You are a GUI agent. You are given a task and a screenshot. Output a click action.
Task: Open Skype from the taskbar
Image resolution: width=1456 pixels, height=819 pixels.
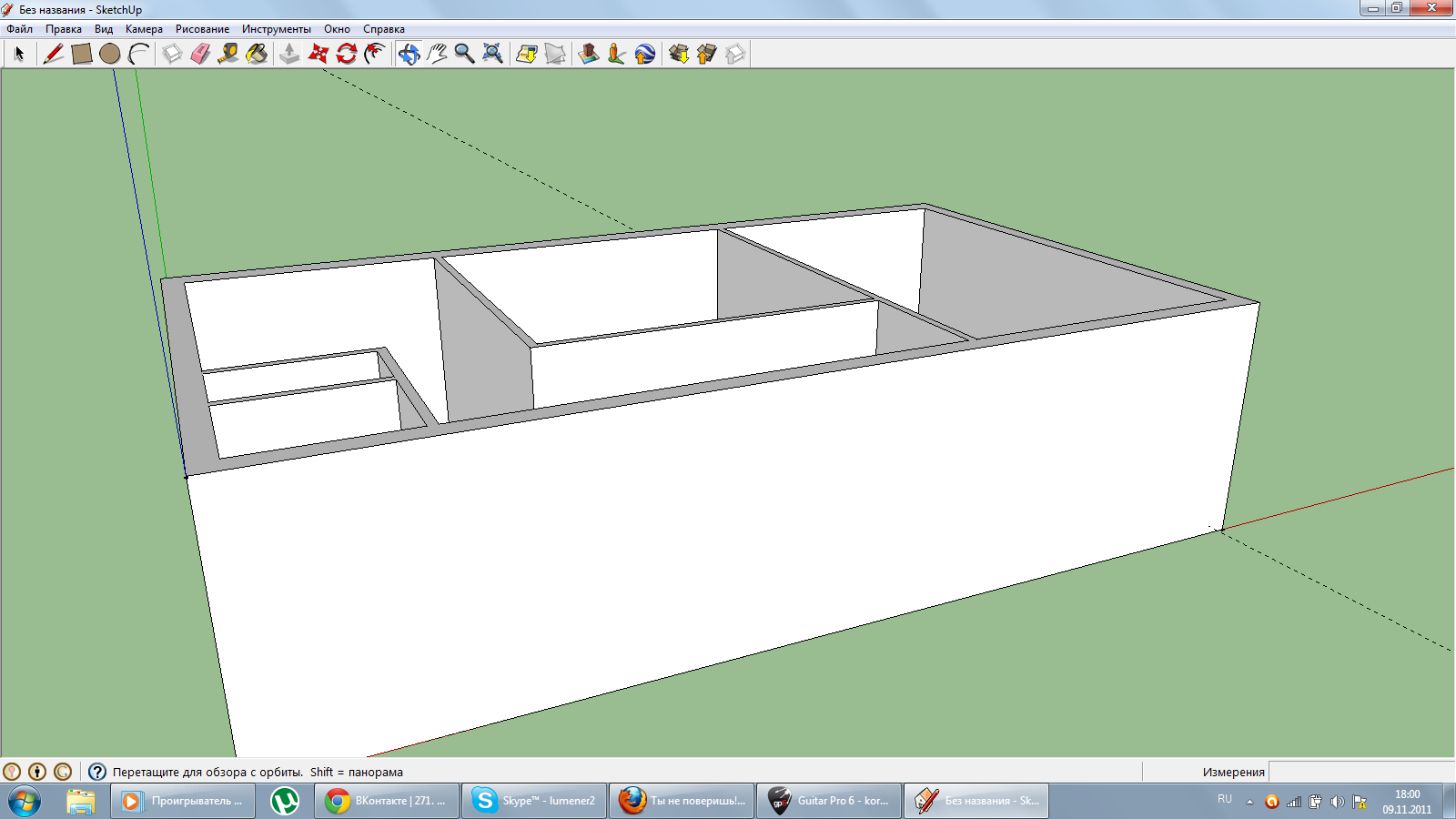(x=534, y=801)
